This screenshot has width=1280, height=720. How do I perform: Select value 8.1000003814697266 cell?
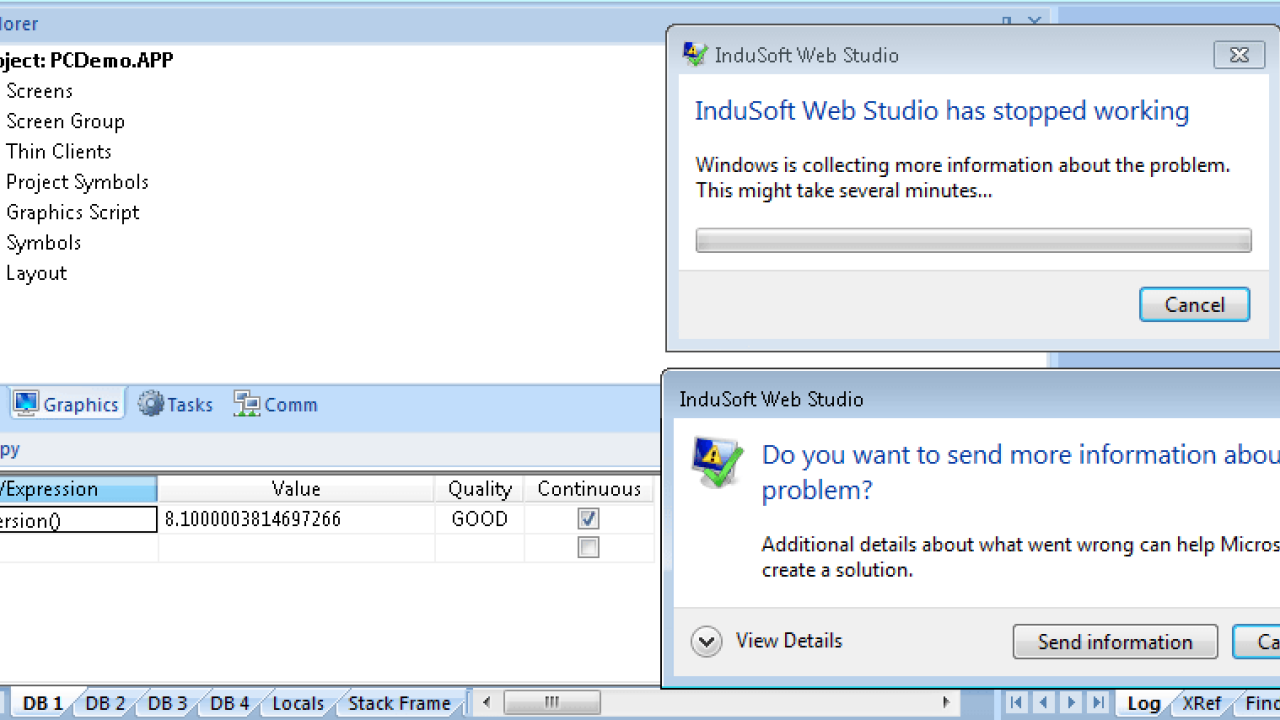(x=296, y=519)
